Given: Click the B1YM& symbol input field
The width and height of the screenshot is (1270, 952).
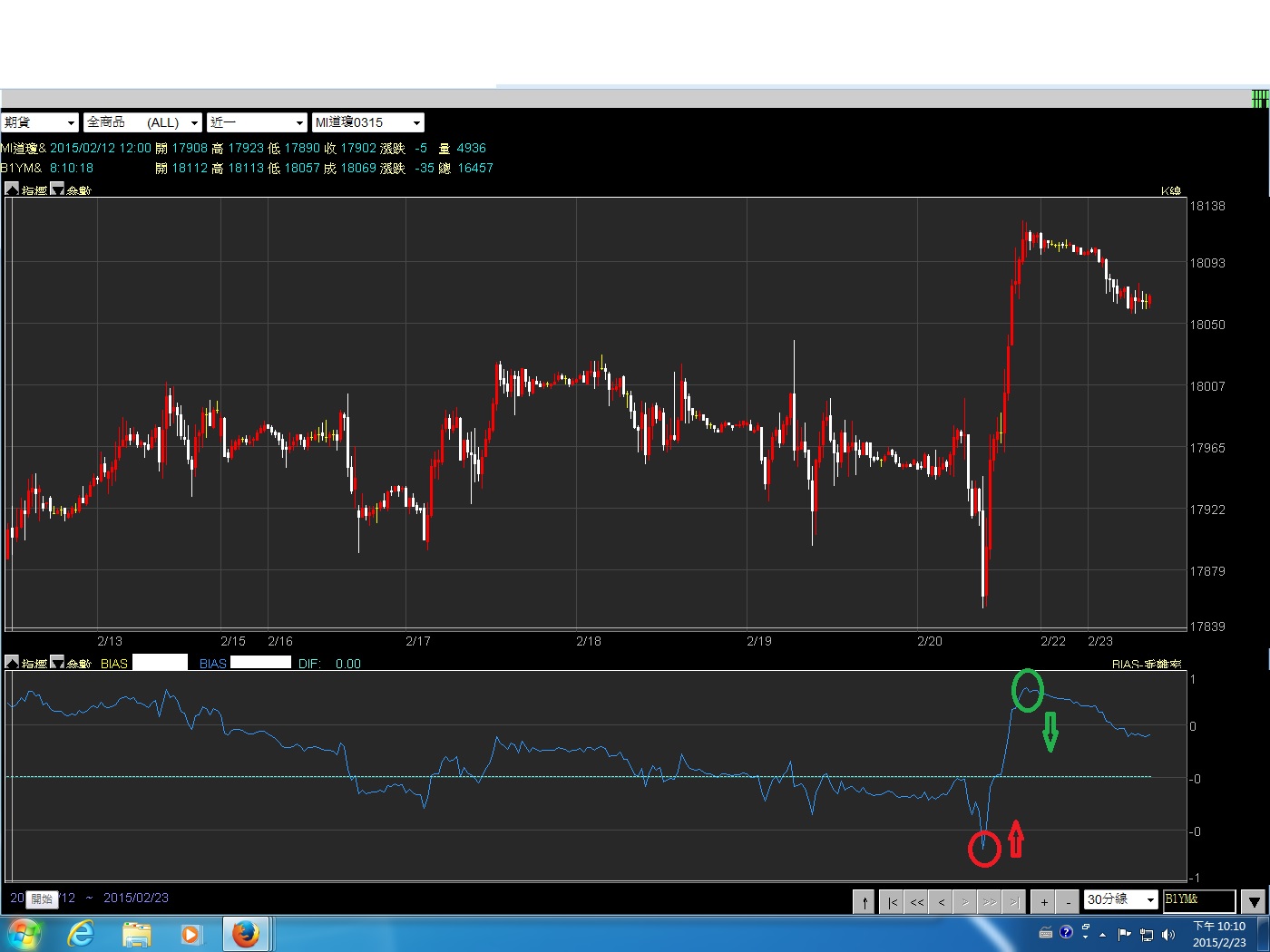Looking at the screenshot, I should (x=1199, y=900).
